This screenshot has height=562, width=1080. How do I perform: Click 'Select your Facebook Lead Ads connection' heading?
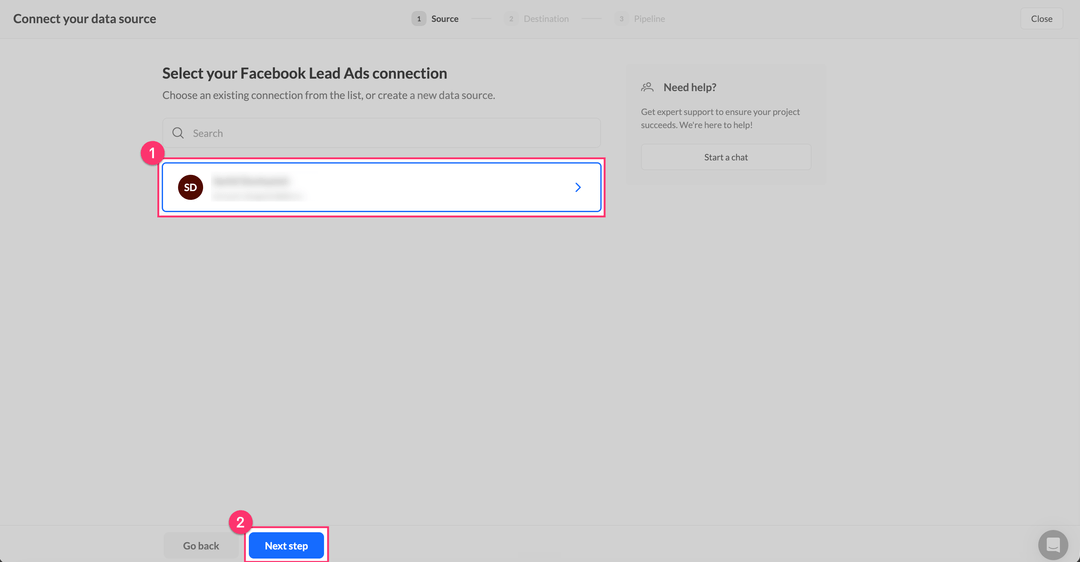point(304,73)
